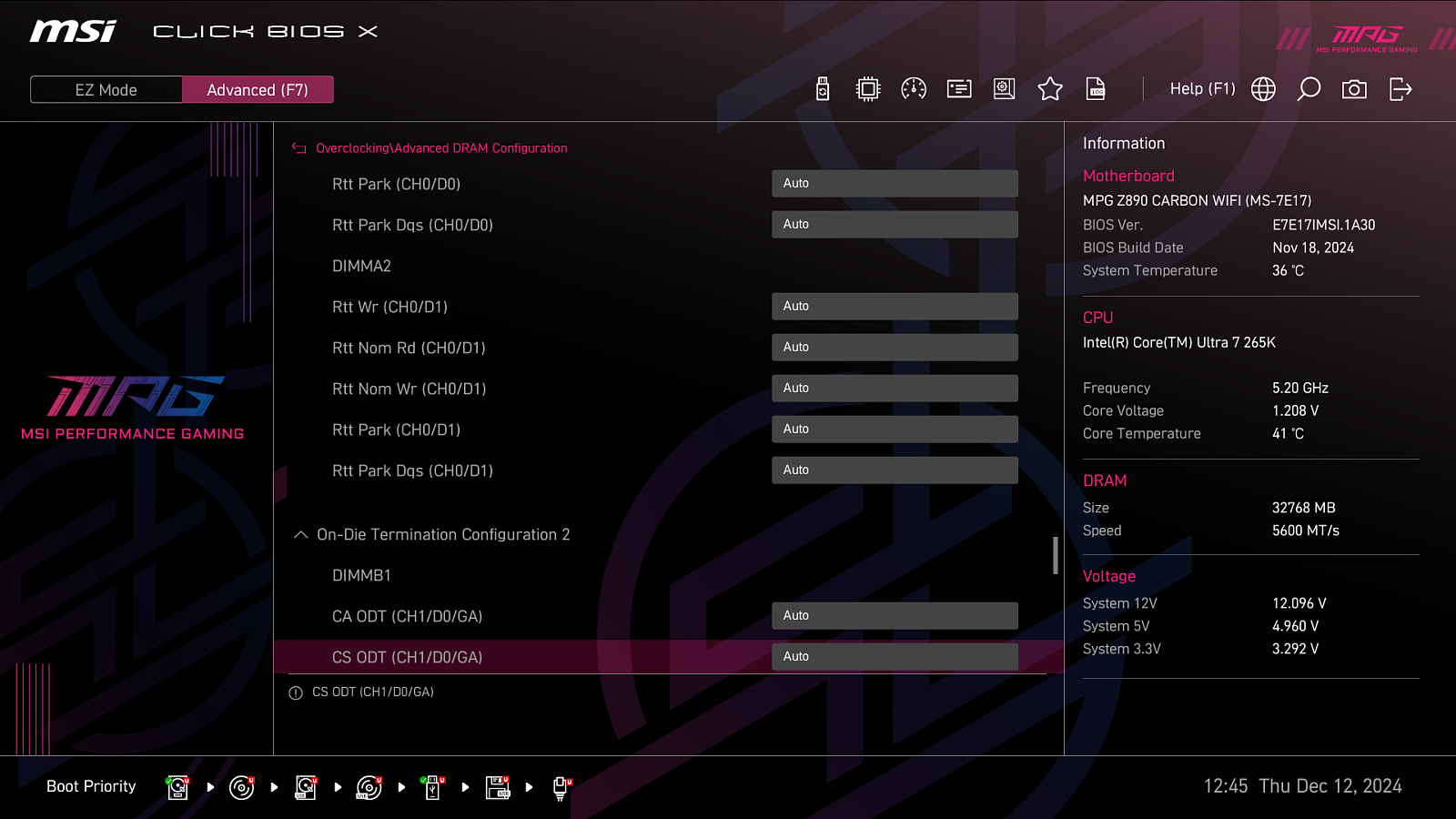
Task: Click the Intel Core Ultra 7 265K text
Action: [x=1179, y=342]
